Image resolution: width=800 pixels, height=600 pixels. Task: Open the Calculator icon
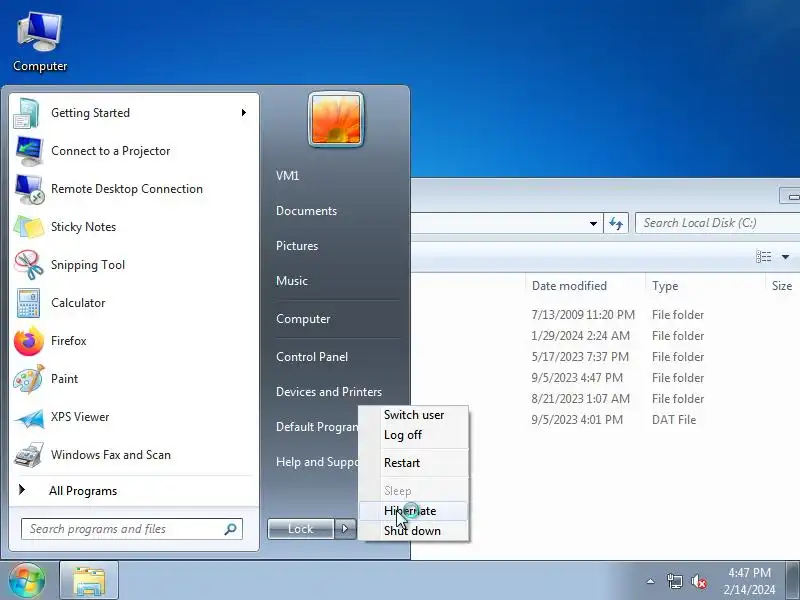28,303
